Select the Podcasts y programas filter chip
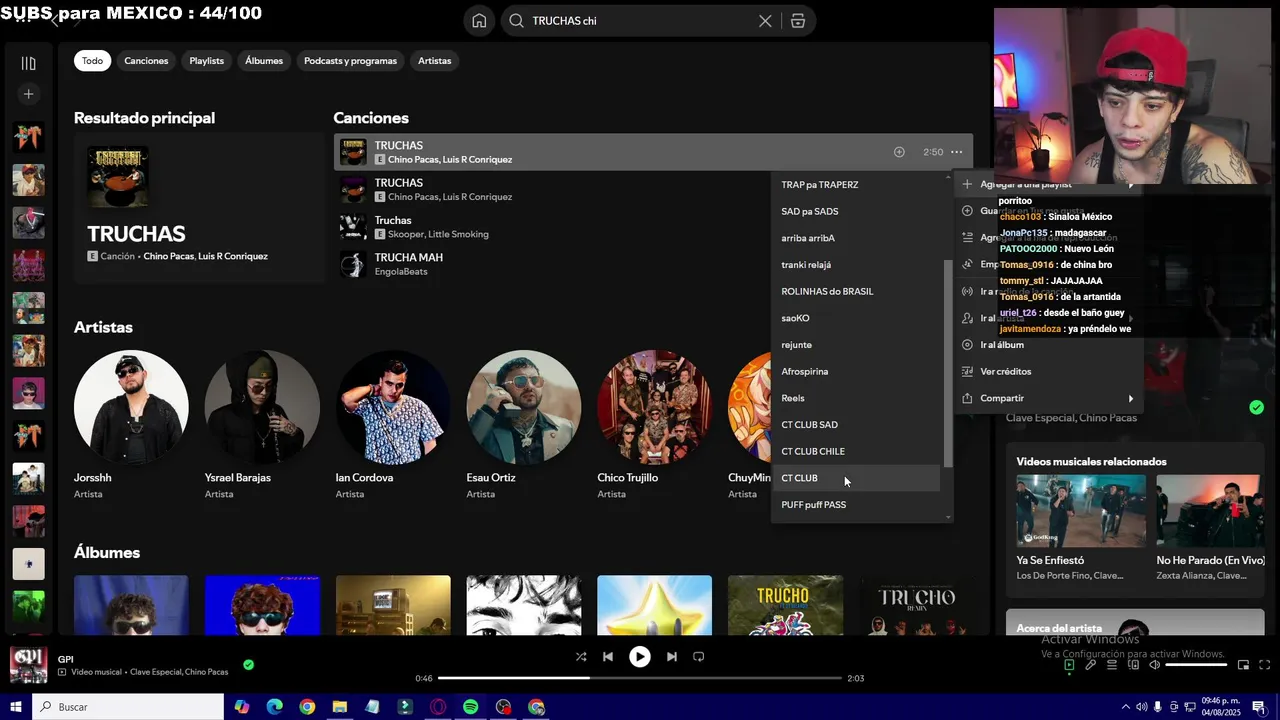The image size is (1280, 720). (x=350, y=61)
